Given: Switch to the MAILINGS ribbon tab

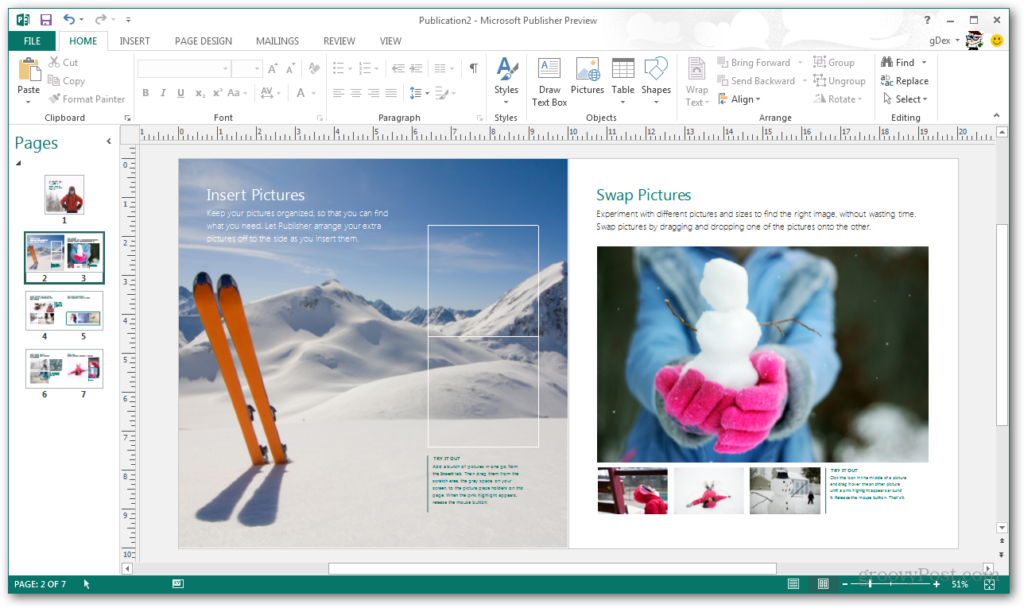Looking at the screenshot, I should (x=277, y=41).
